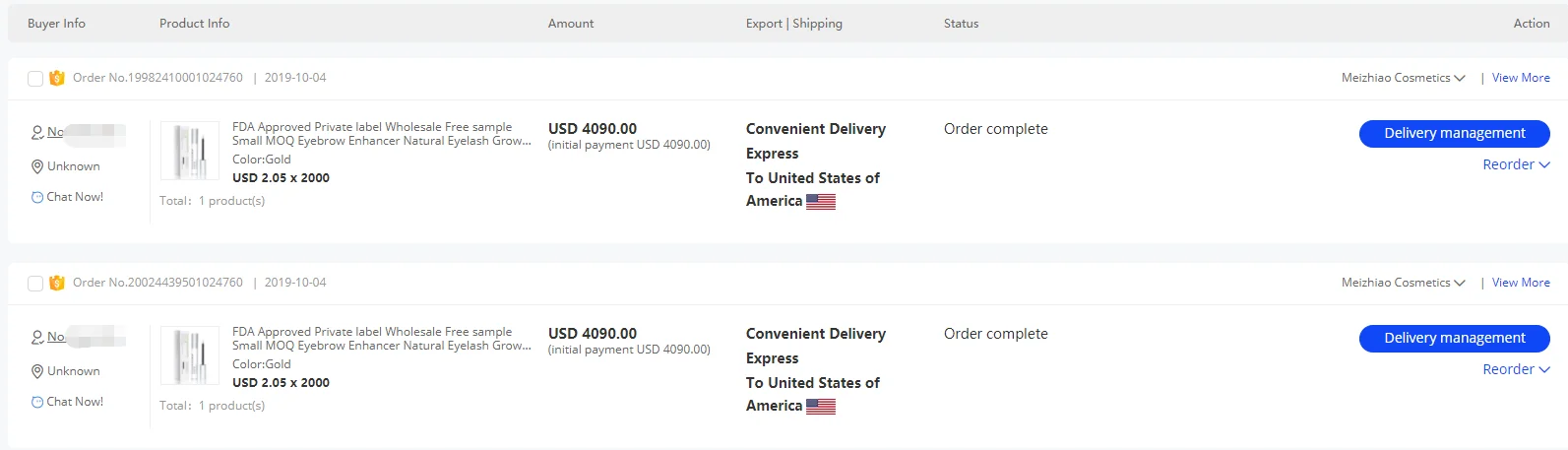Open the eyebrow enhancer product title in second order
The width and height of the screenshot is (1568, 450).
[382, 339]
